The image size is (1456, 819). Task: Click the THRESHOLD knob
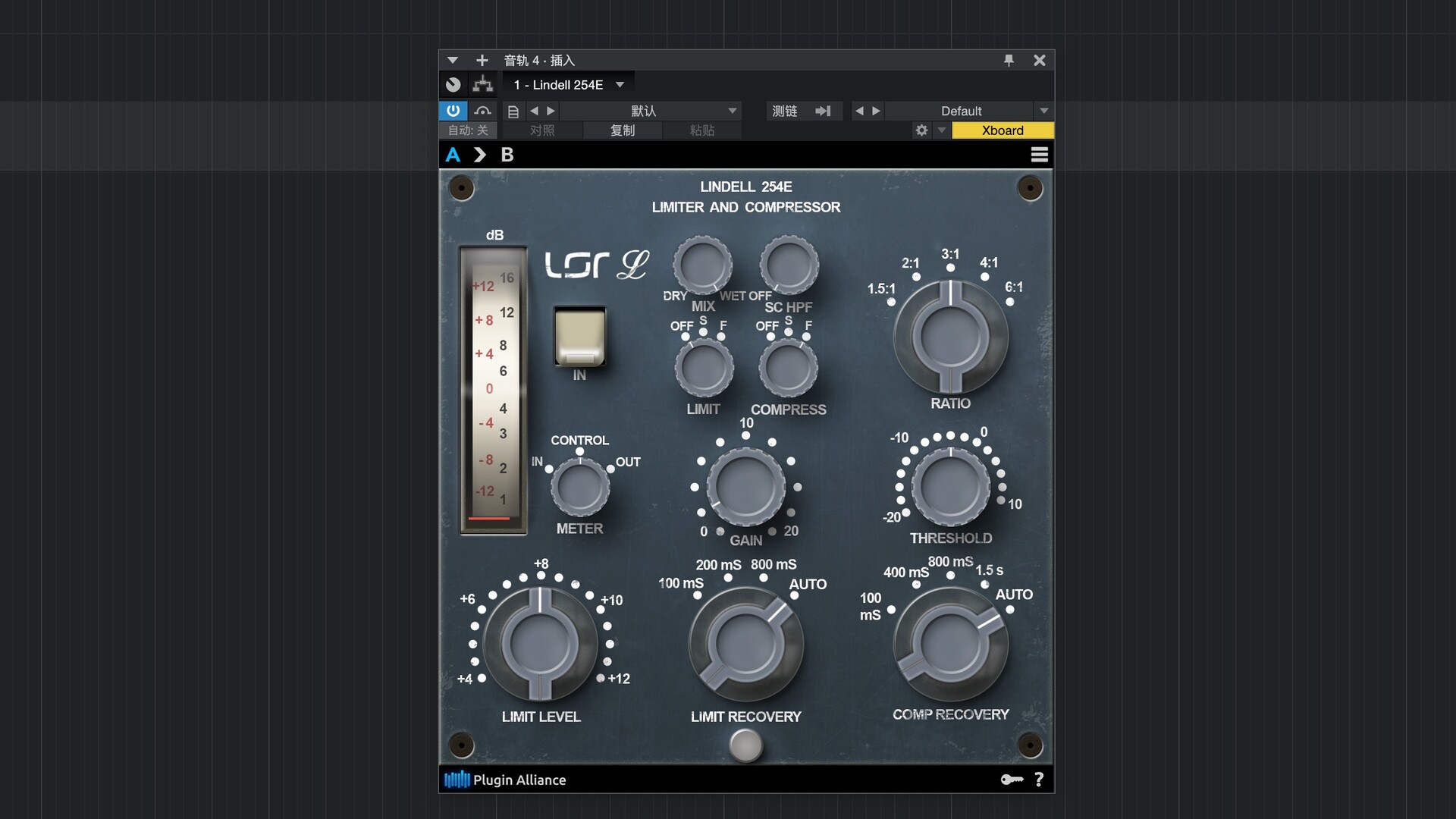pos(950,487)
